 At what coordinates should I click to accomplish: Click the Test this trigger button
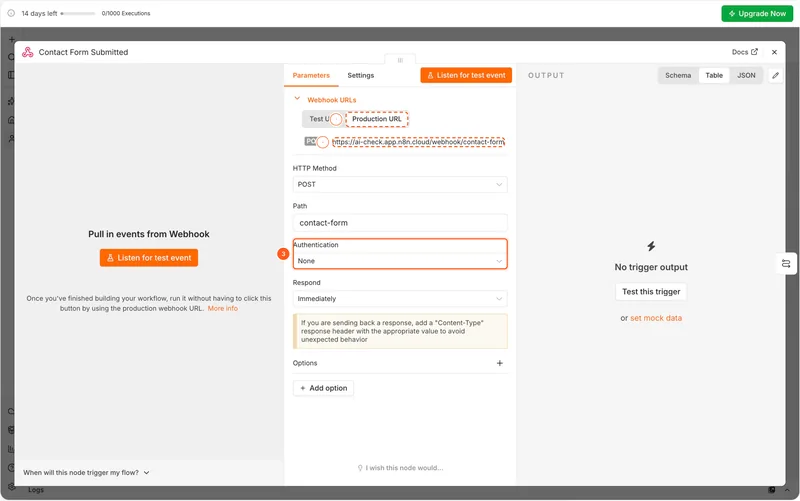(x=651, y=292)
